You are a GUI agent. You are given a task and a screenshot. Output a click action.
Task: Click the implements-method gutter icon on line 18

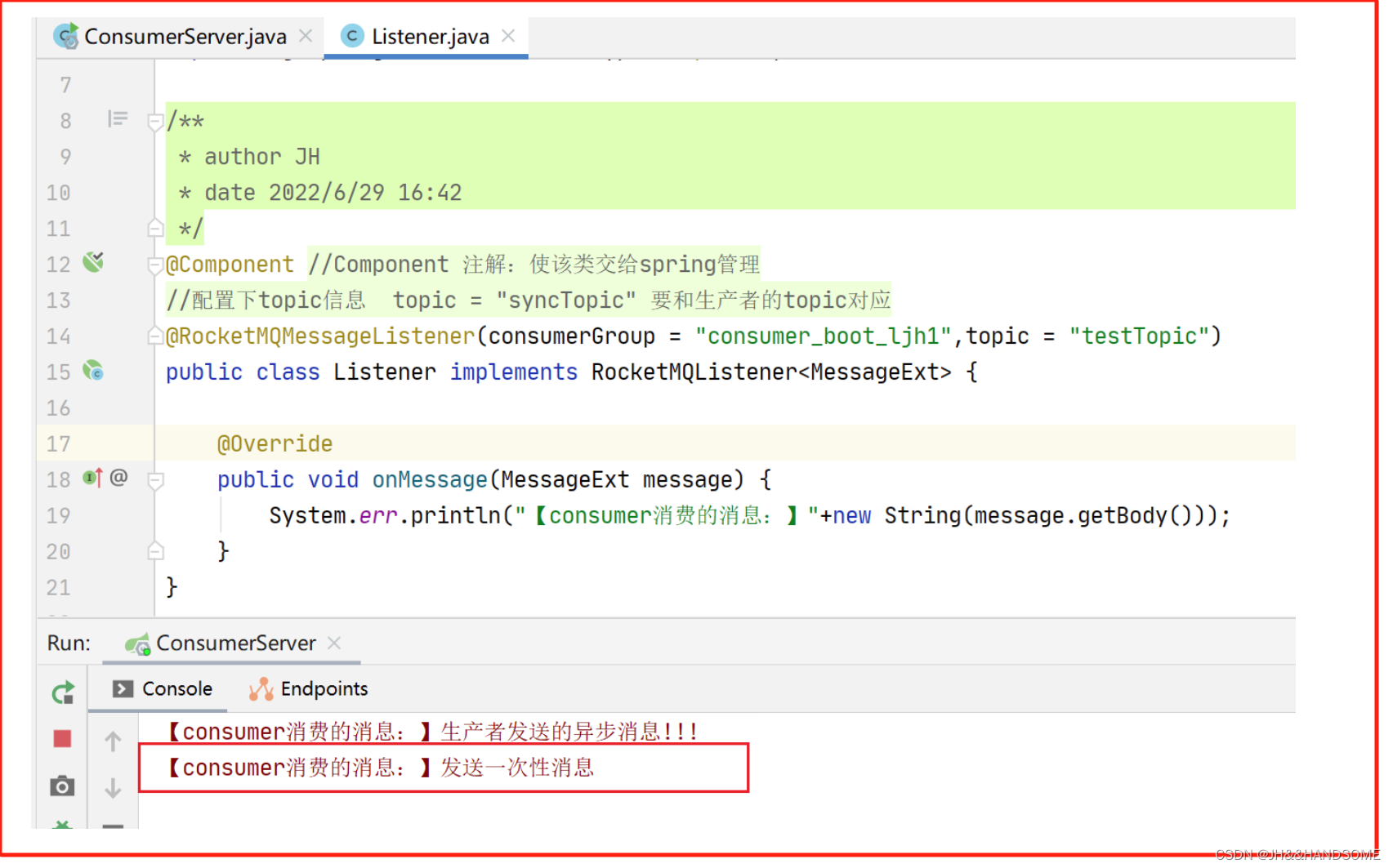tap(92, 478)
